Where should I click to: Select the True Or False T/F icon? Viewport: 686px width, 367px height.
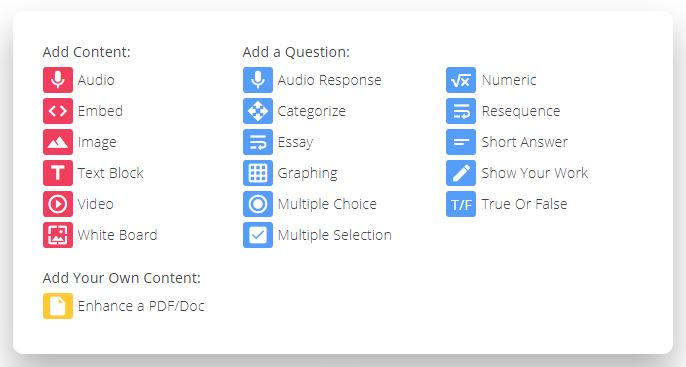tap(461, 204)
